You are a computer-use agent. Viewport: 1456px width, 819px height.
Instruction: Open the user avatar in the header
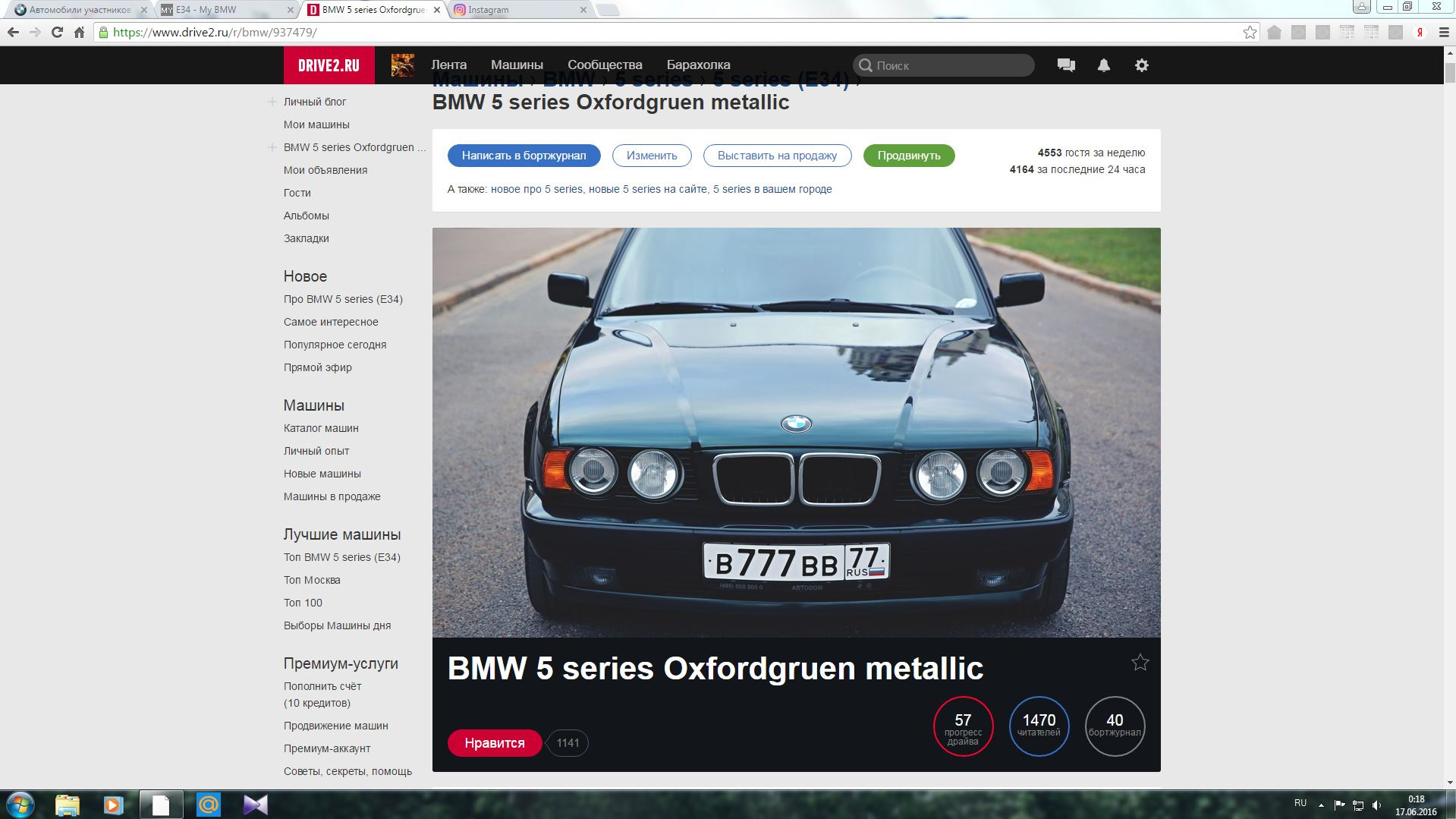pyautogui.click(x=402, y=65)
